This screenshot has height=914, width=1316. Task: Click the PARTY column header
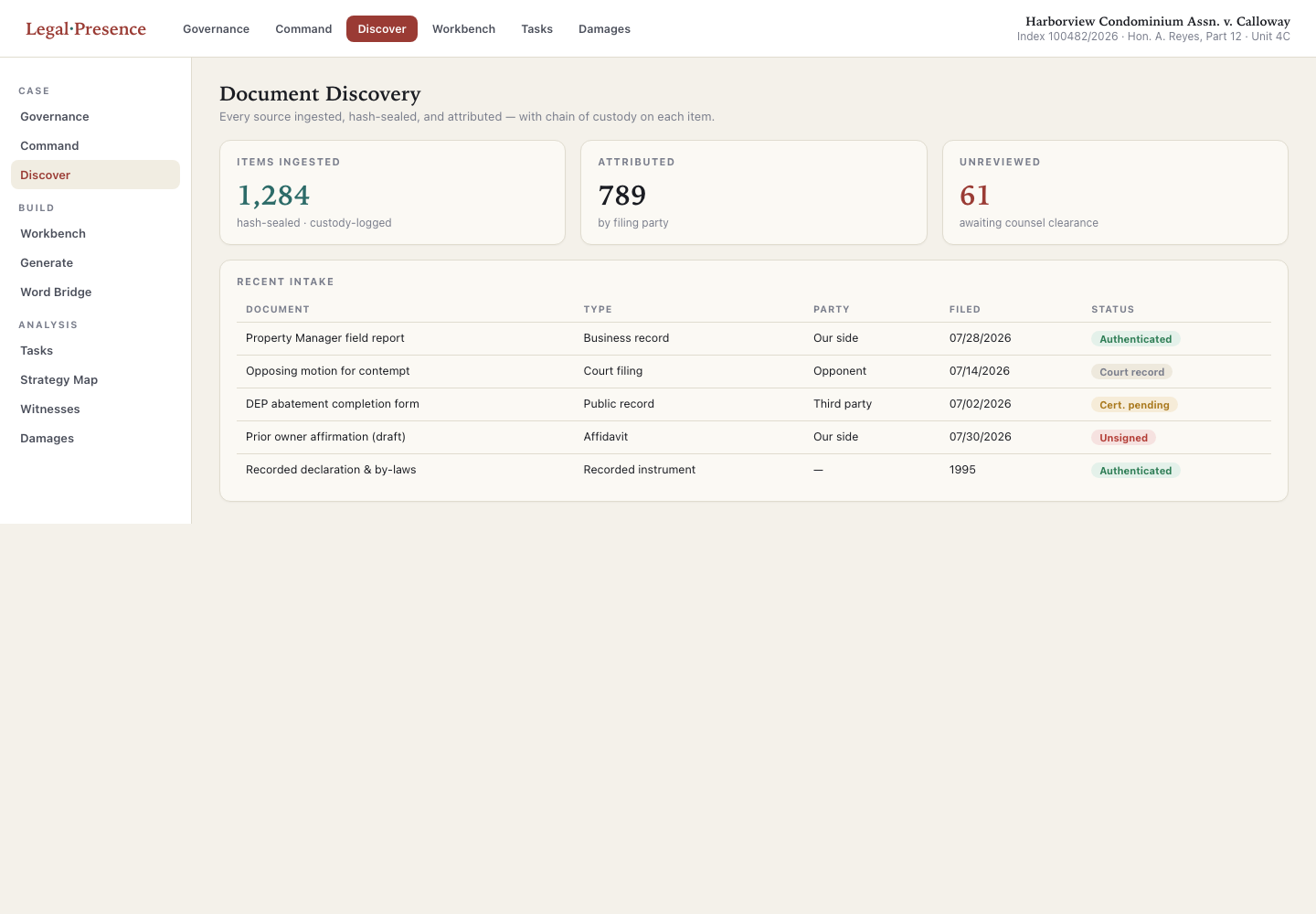pyautogui.click(x=832, y=309)
